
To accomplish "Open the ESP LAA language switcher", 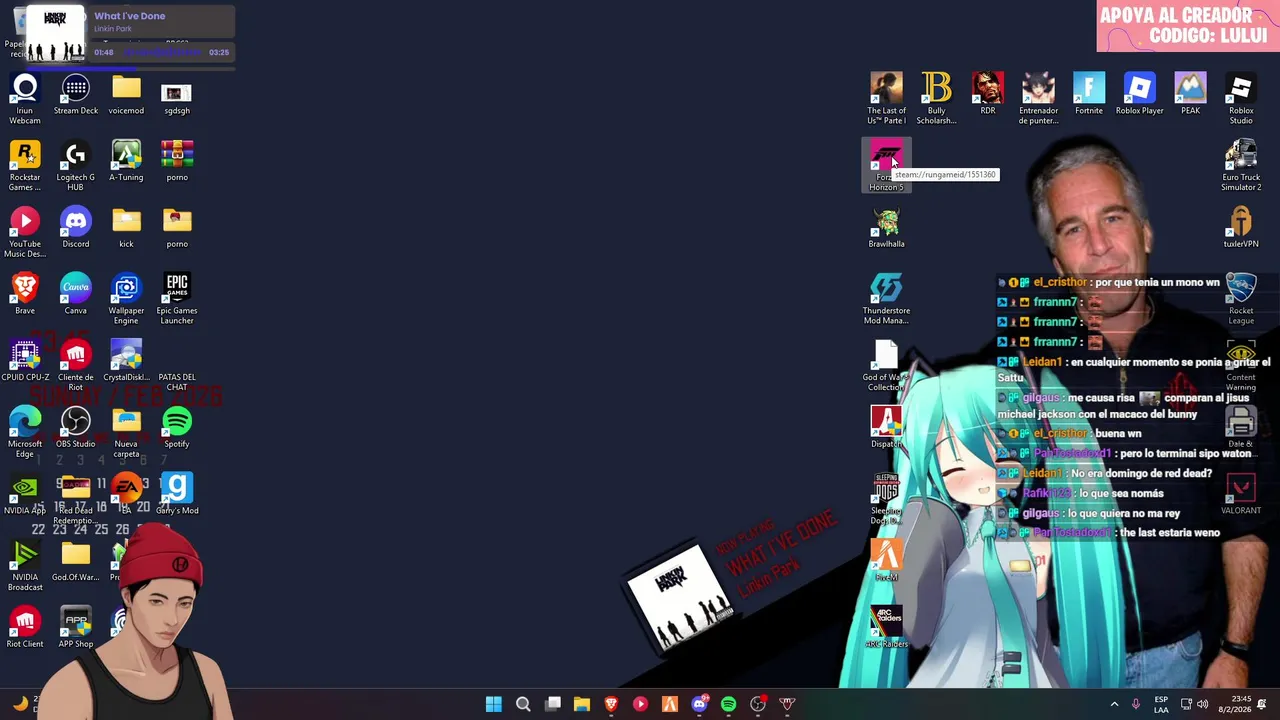I will 1161,704.
